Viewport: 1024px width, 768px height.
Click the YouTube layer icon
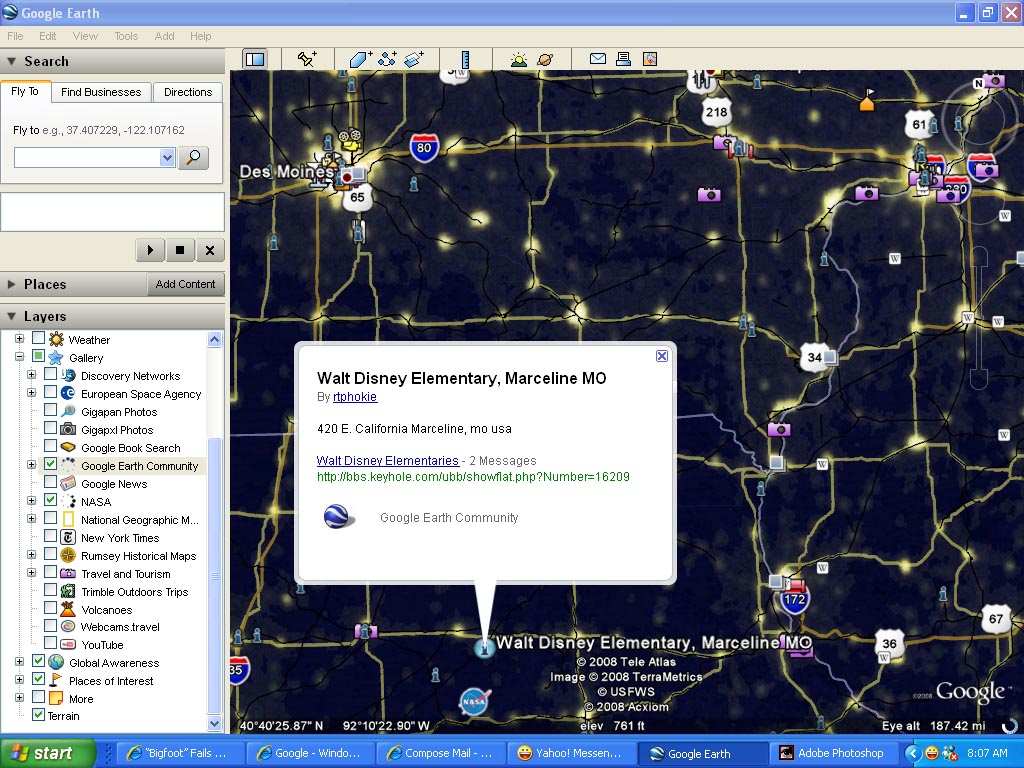coord(68,645)
